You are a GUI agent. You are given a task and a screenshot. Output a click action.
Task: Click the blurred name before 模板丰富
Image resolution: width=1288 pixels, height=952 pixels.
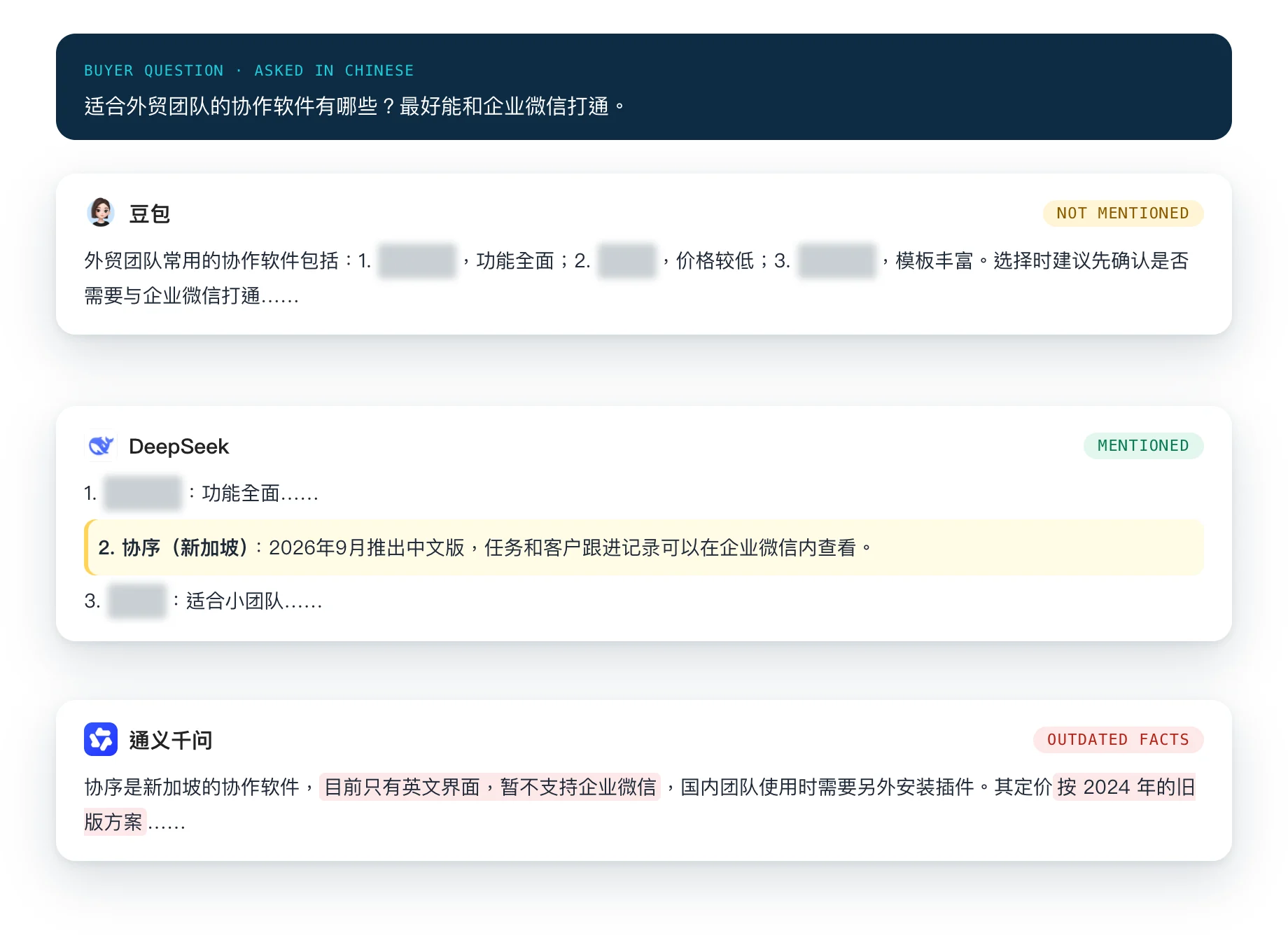point(837,260)
